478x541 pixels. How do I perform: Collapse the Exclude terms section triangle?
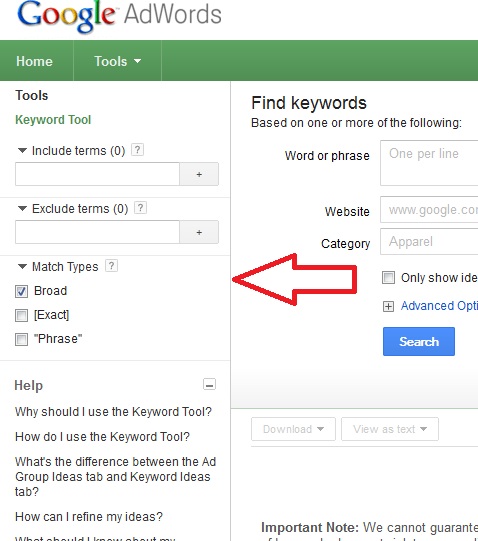click(x=22, y=209)
